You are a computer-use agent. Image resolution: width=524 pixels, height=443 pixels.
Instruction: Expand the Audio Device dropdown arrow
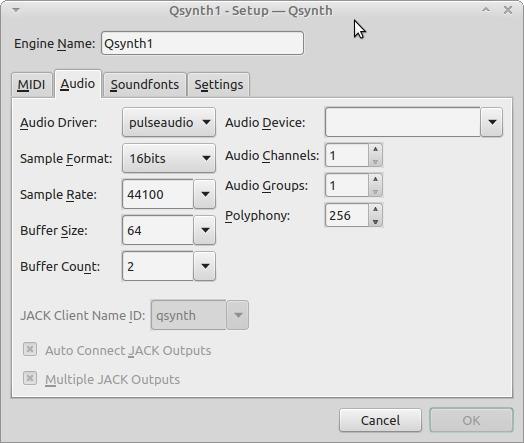[x=492, y=122]
